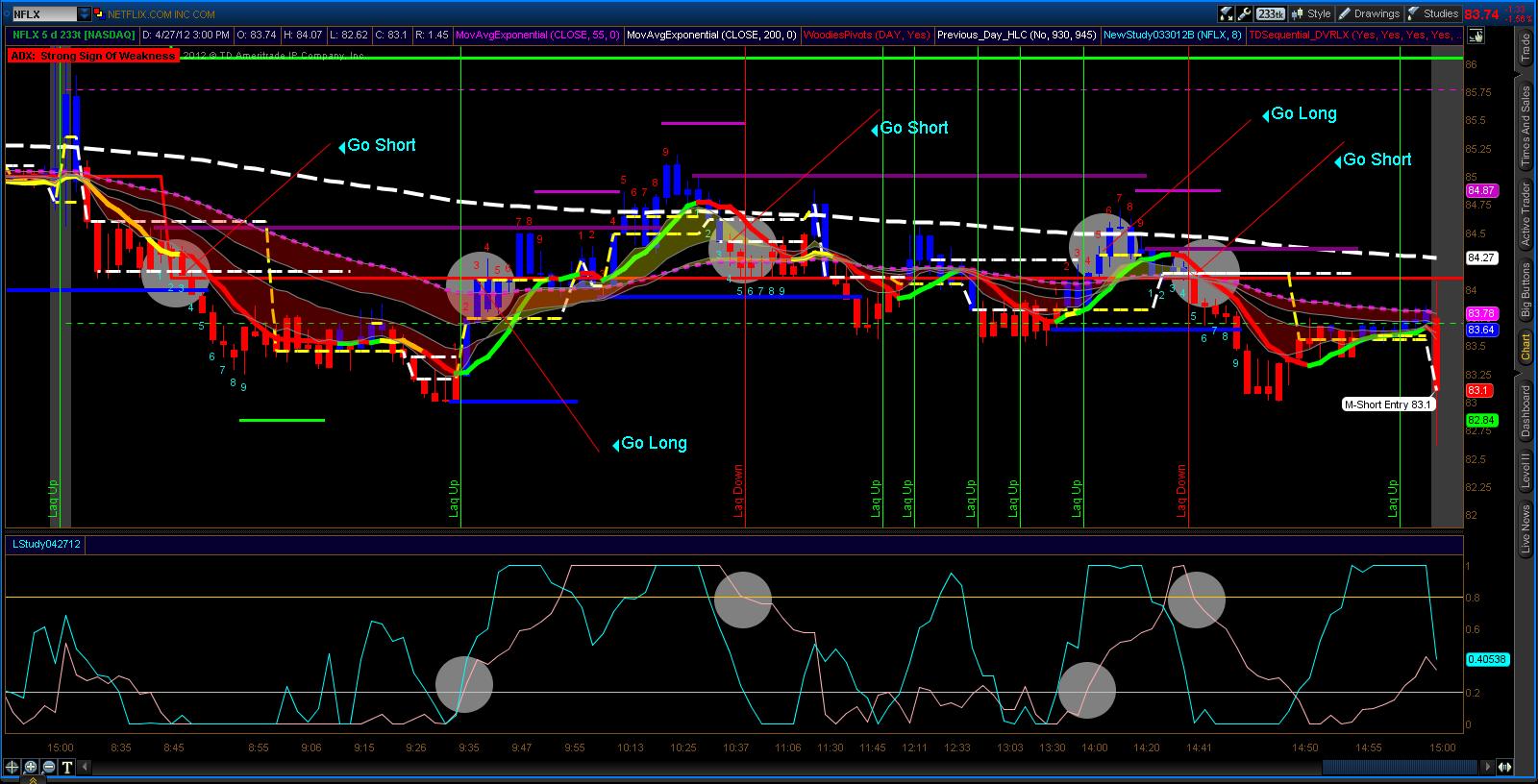Click the 83.64 blue price label
This screenshot has height=784, width=1538.
click(1480, 330)
